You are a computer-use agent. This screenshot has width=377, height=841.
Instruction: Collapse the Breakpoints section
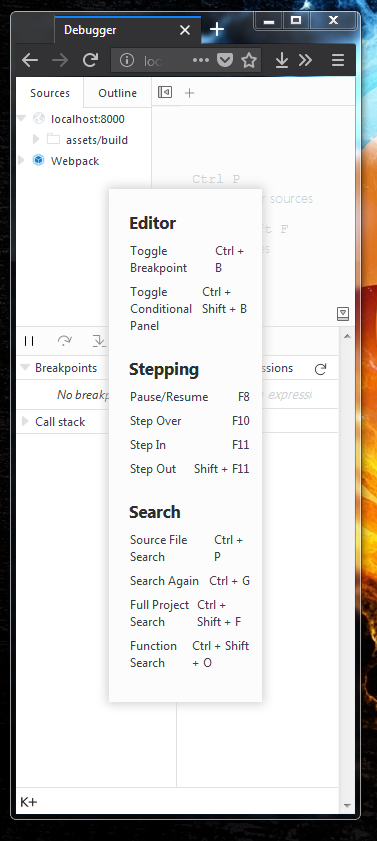(25, 367)
